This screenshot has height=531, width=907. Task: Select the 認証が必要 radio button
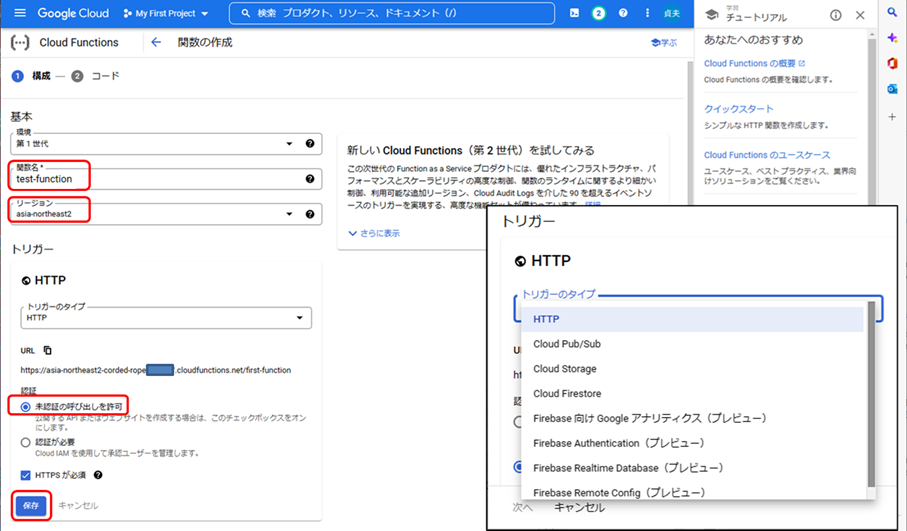tap(26, 442)
